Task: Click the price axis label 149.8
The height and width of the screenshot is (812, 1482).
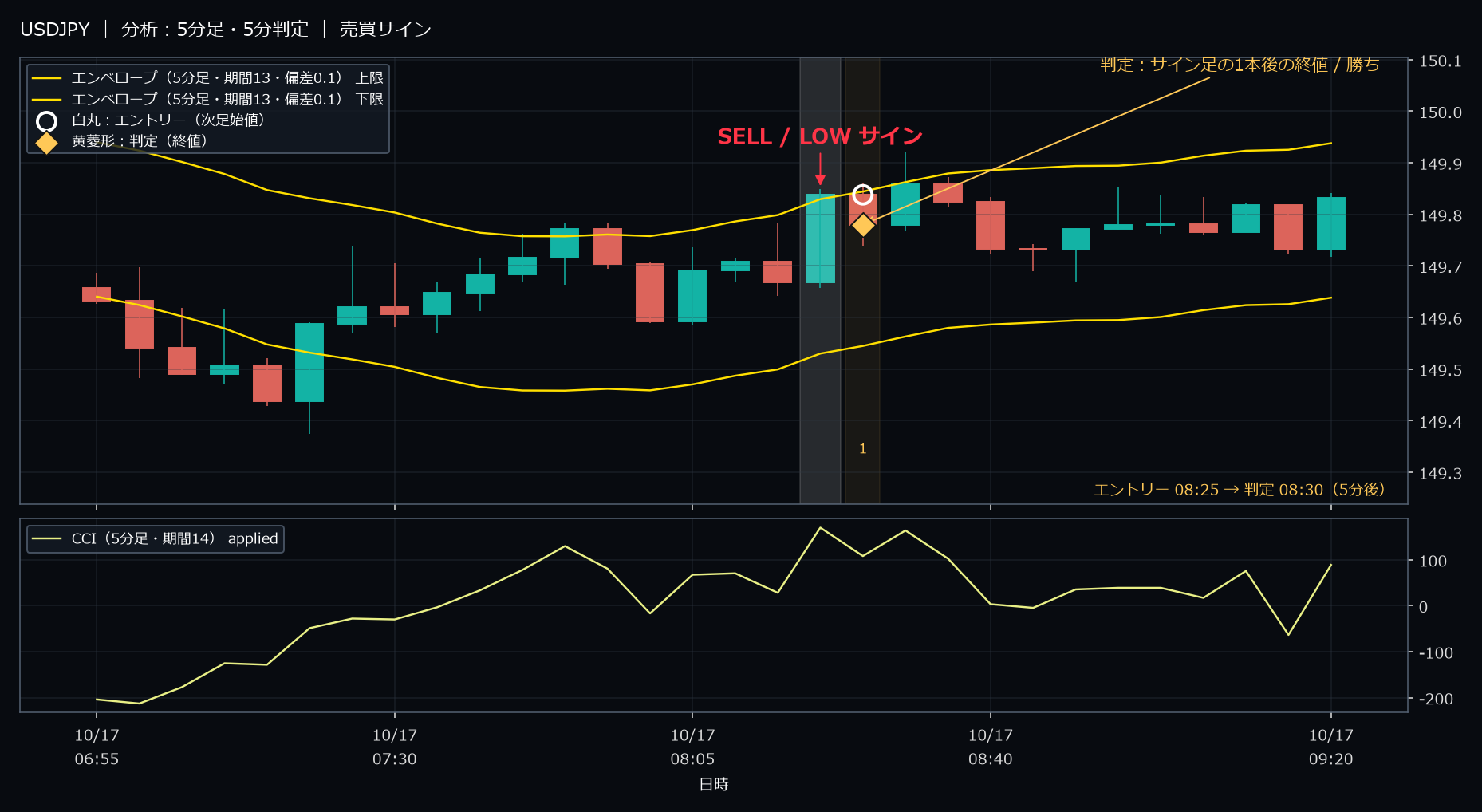Action: (x=1440, y=215)
